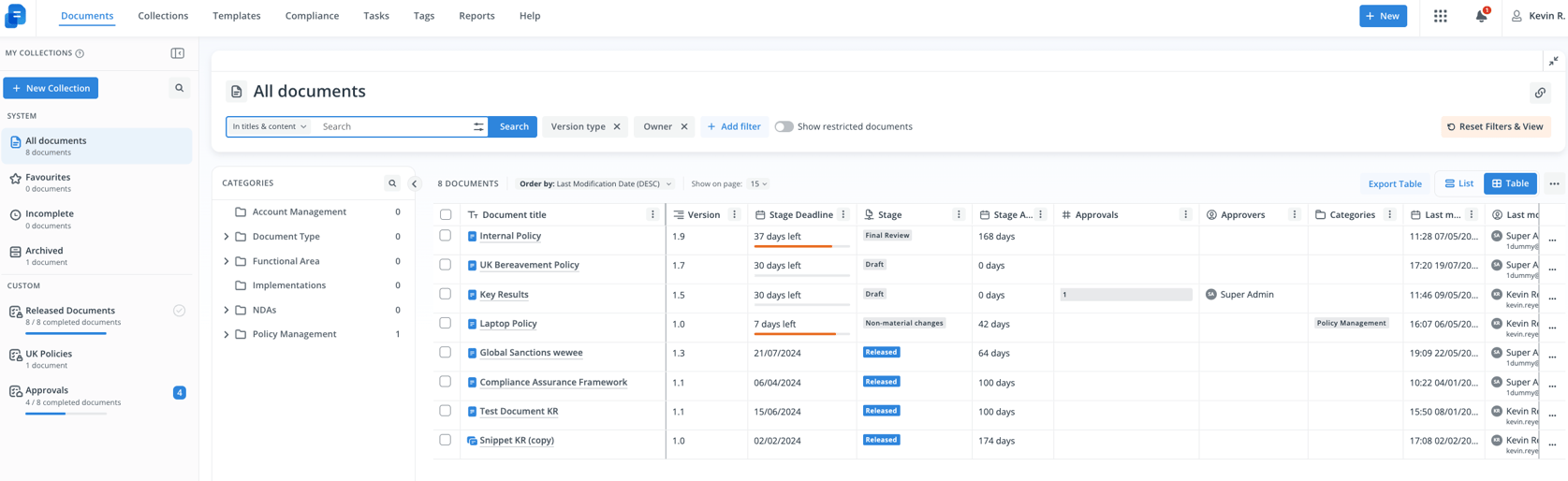The image size is (1568, 481).
Task: Open the Tasks menu
Action: pos(376,16)
